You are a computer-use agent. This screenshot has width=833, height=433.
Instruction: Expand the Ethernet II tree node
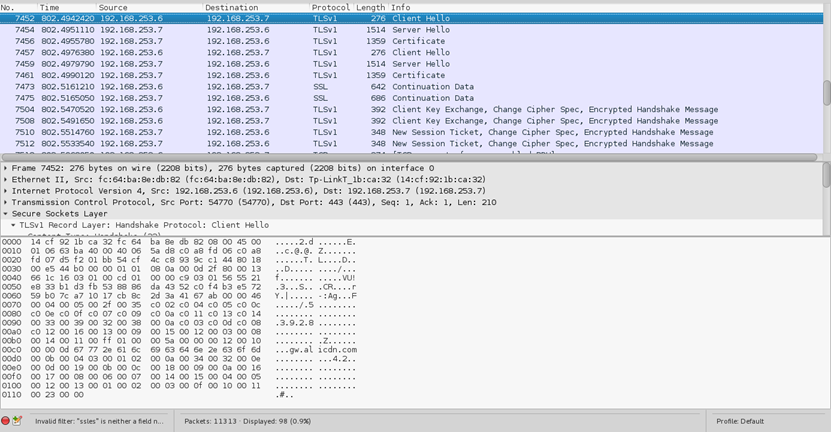[x=5, y=179]
